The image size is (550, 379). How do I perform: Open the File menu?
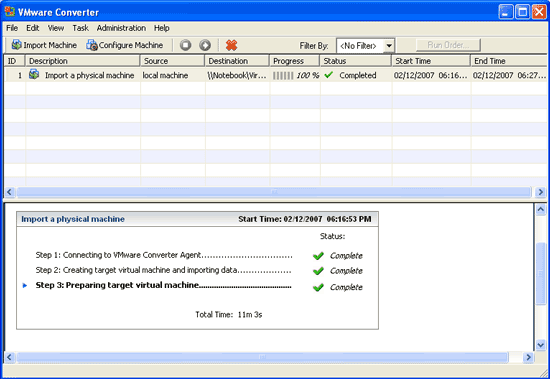(x=12, y=28)
